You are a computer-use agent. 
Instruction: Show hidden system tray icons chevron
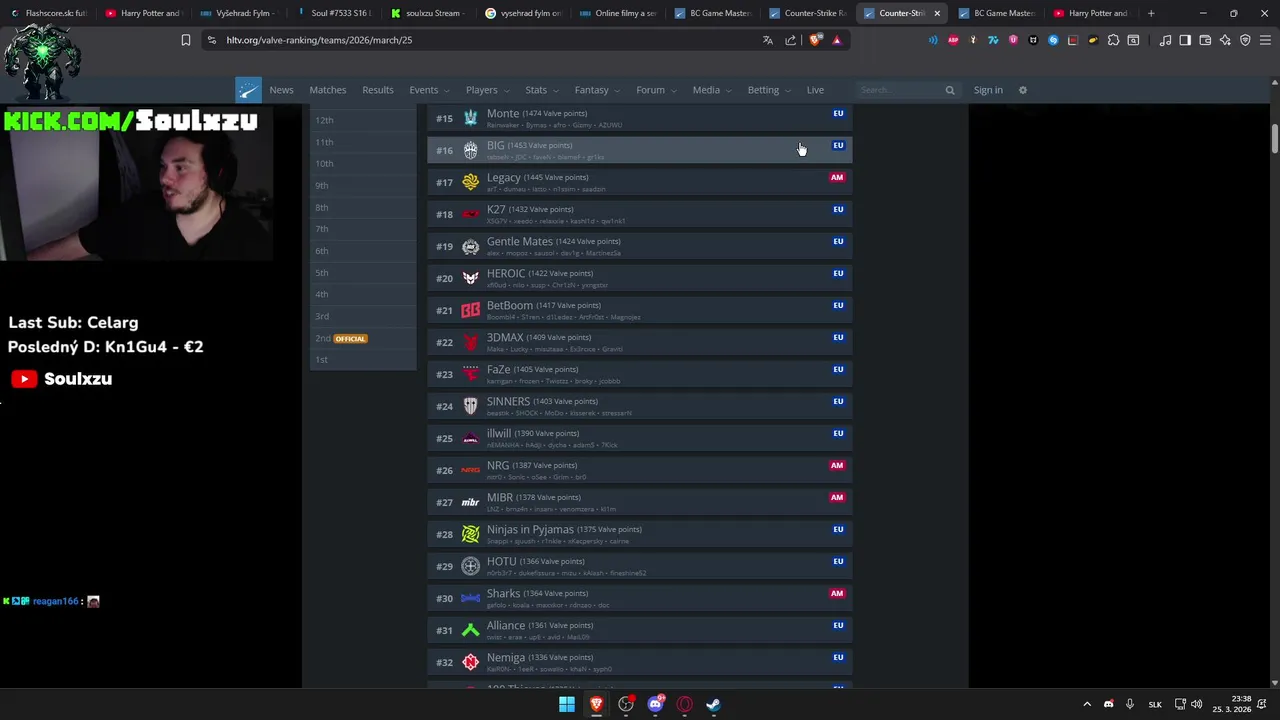click(1087, 704)
